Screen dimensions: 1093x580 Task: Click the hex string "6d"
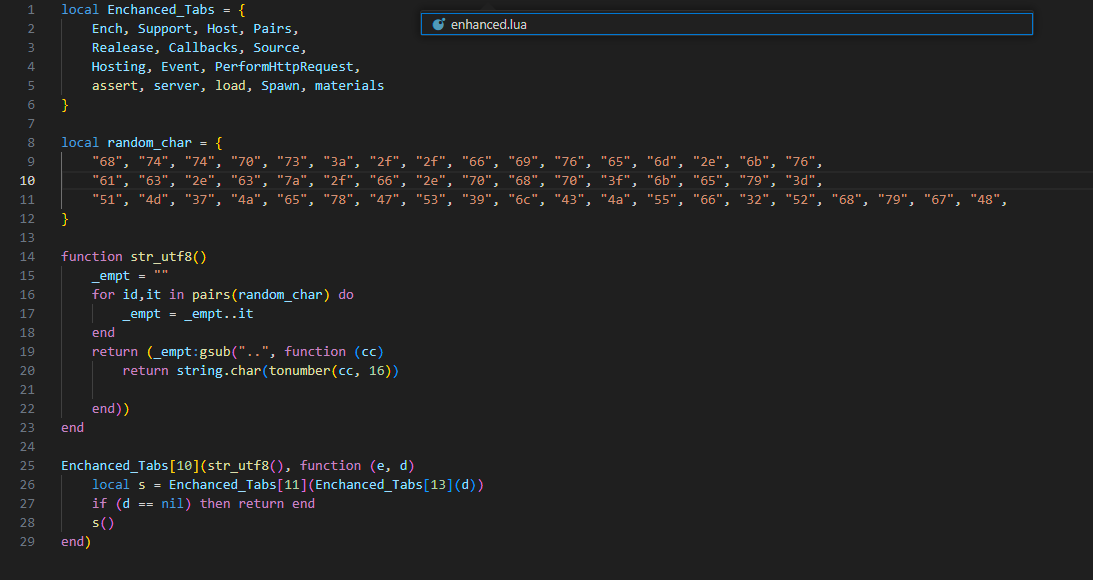(662, 162)
